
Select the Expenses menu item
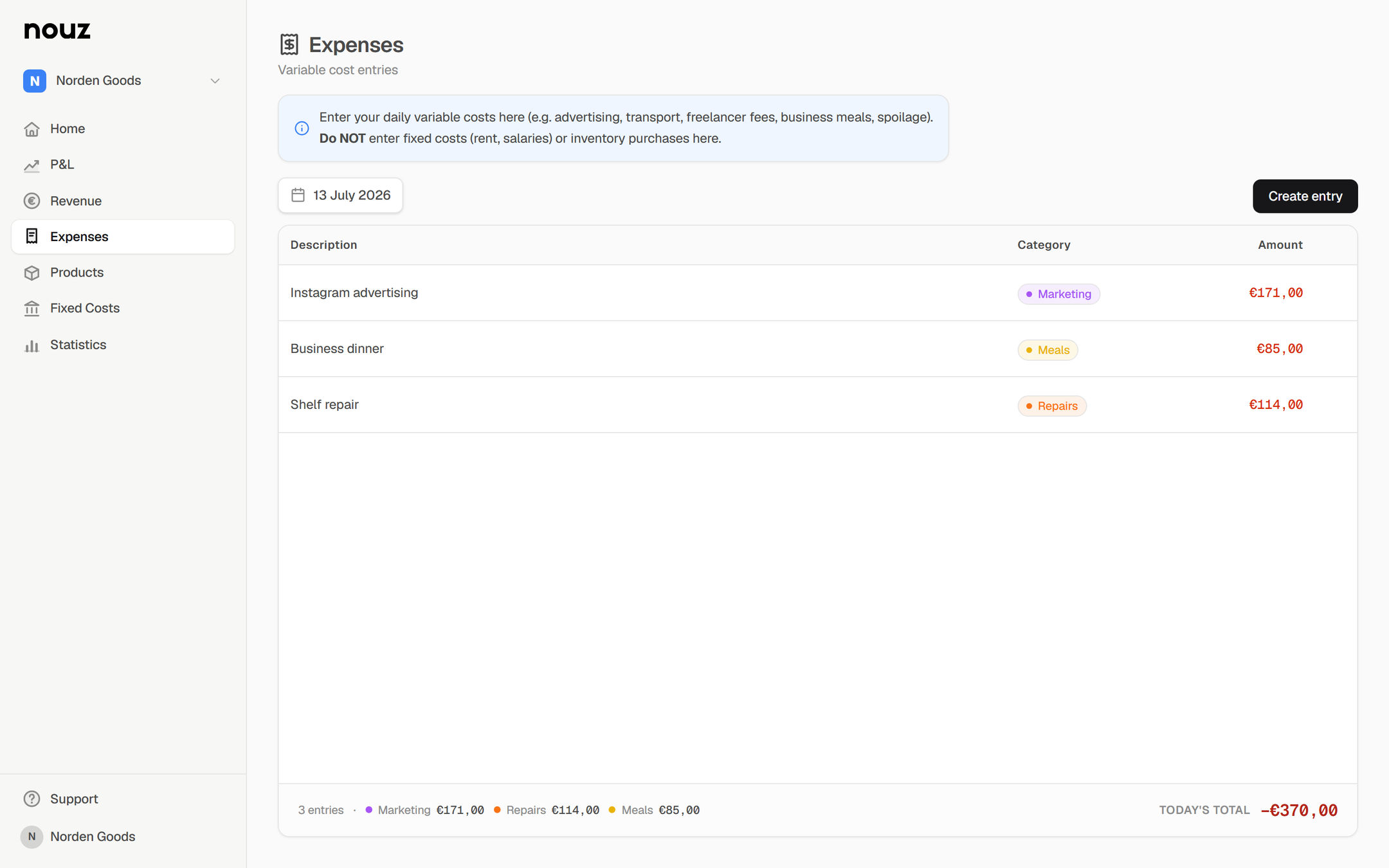(x=123, y=237)
